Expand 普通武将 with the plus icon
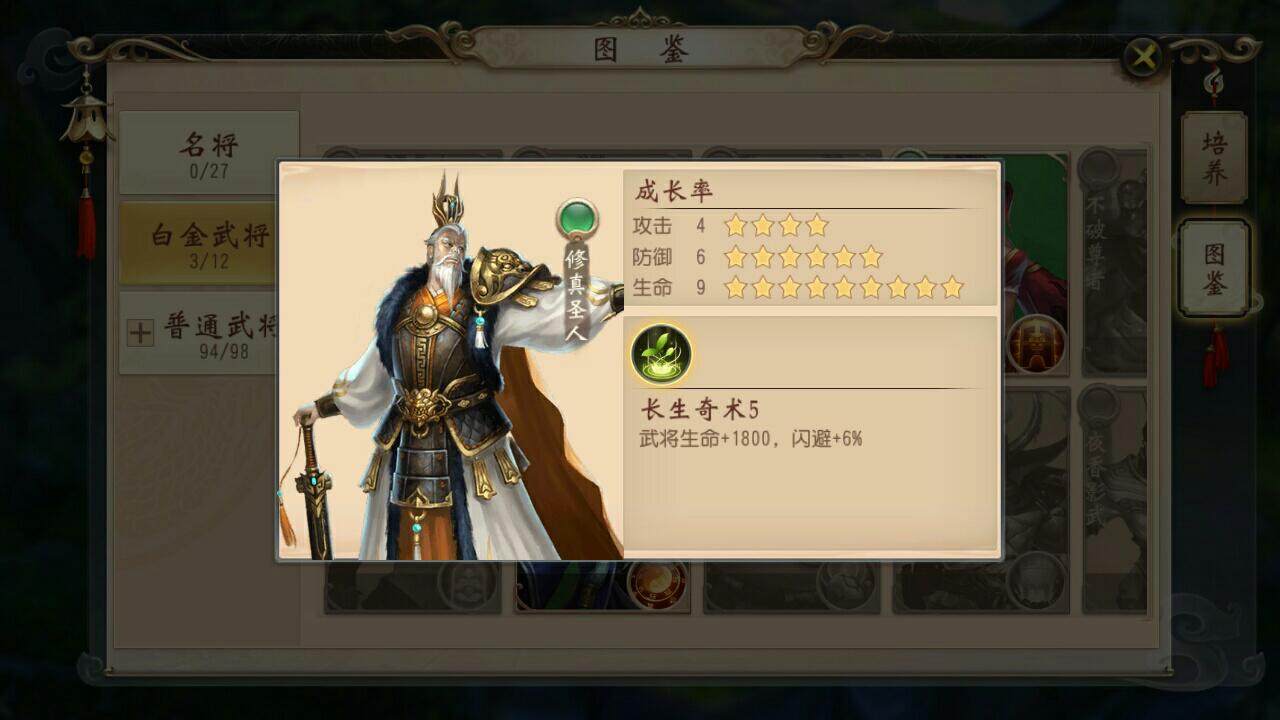The width and height of the screenshot is (1280, 720). 140,333
